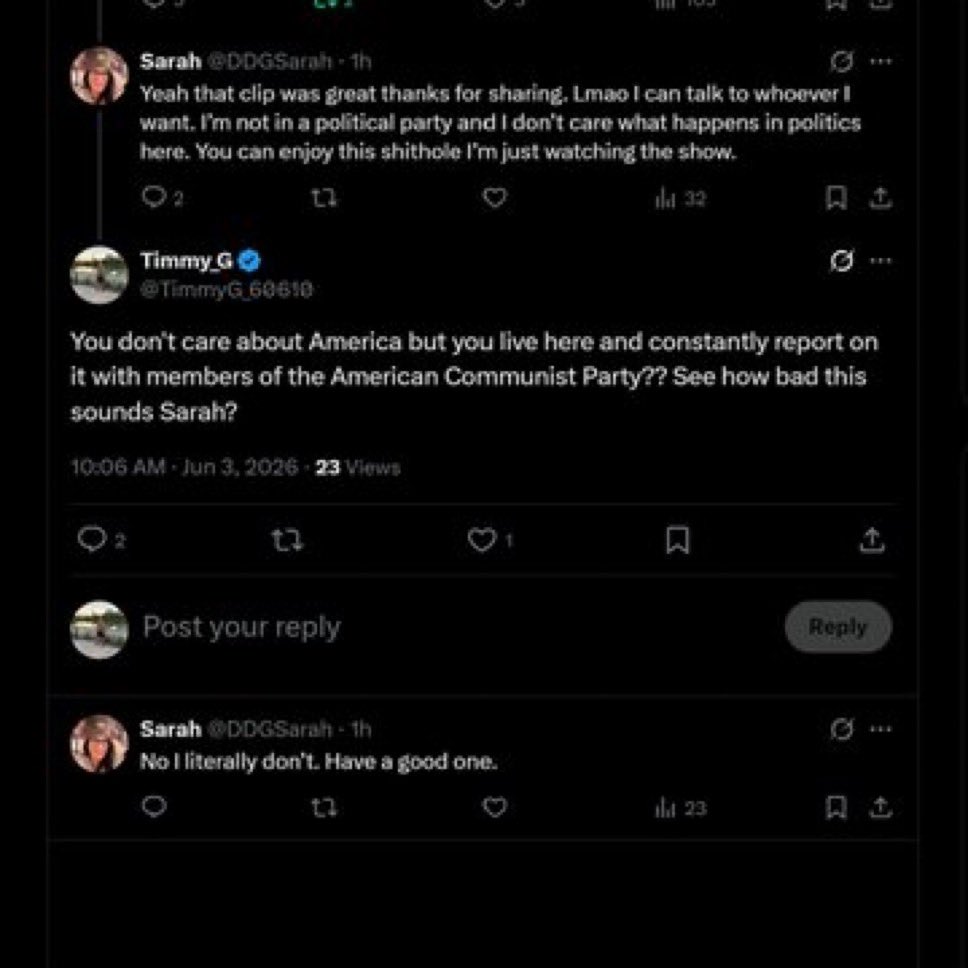The width and height of the screenshot is (968, 968).
Task: Open more options on Sarah's top reply
Action: click(881, 61)
